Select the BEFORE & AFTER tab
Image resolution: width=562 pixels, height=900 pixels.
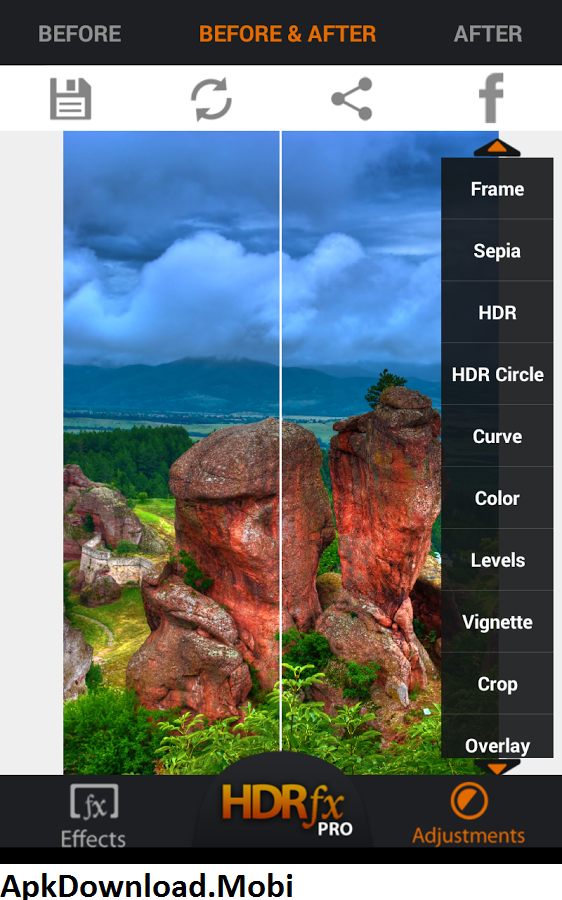tap(288, 34)
